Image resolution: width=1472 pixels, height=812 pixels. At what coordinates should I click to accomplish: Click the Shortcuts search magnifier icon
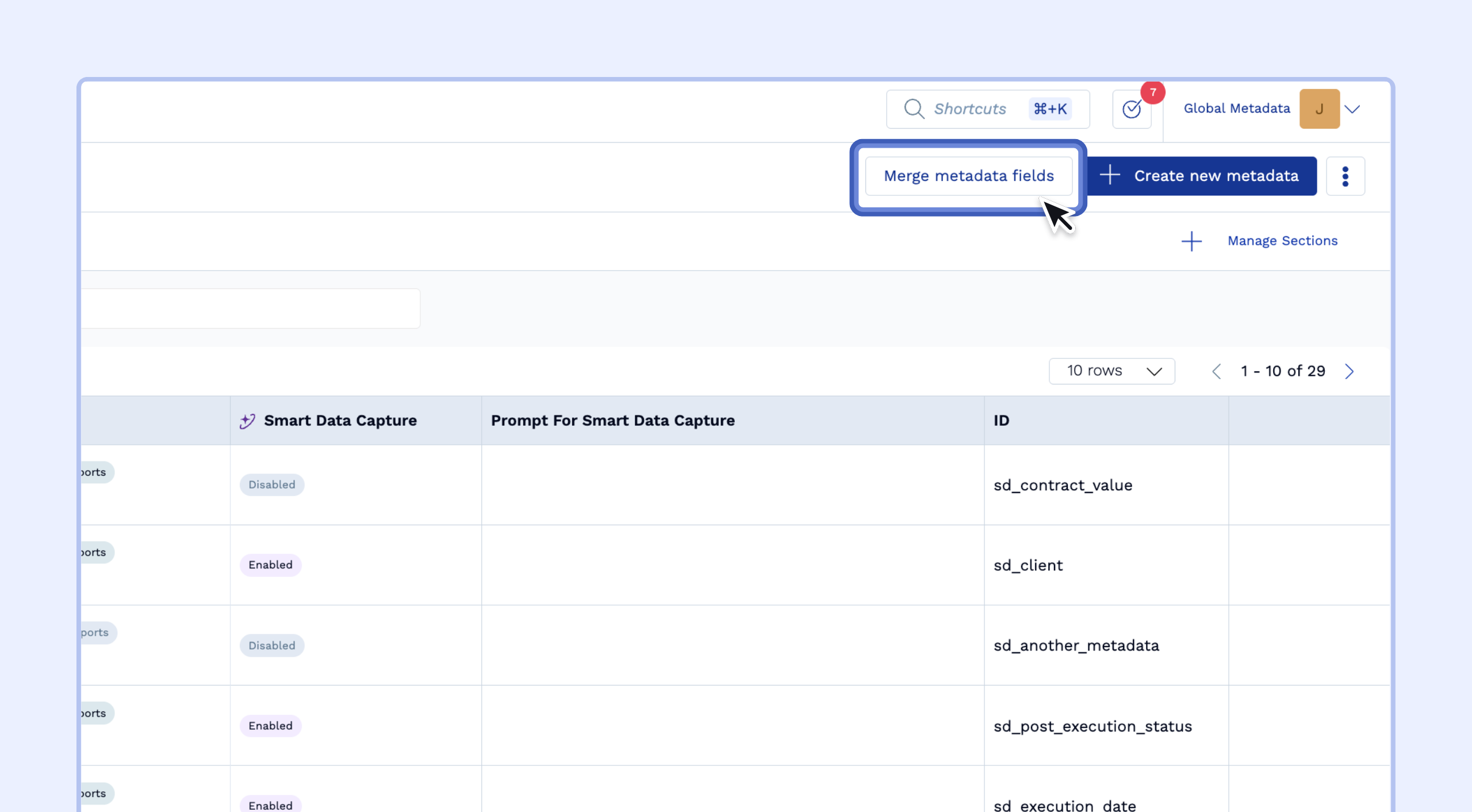914,109
